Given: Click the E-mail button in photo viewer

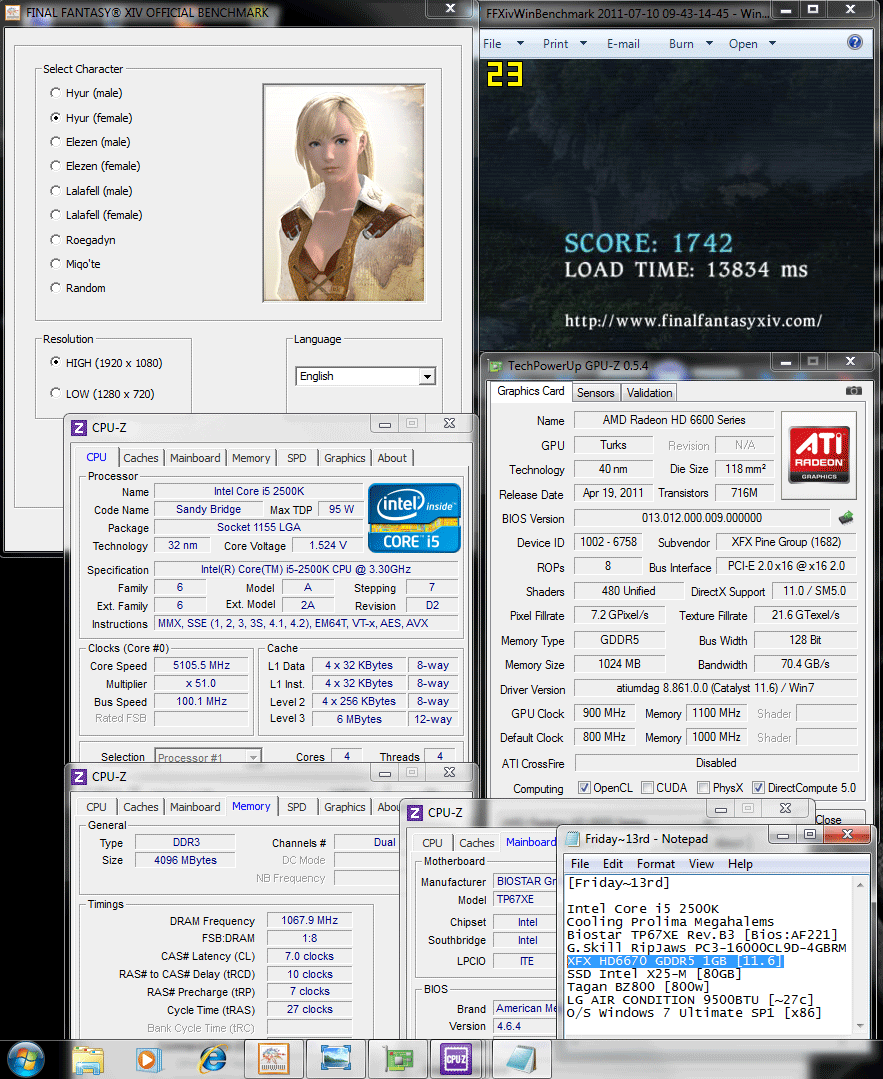Looking at the screenshot, I should [x=623, y=43].
